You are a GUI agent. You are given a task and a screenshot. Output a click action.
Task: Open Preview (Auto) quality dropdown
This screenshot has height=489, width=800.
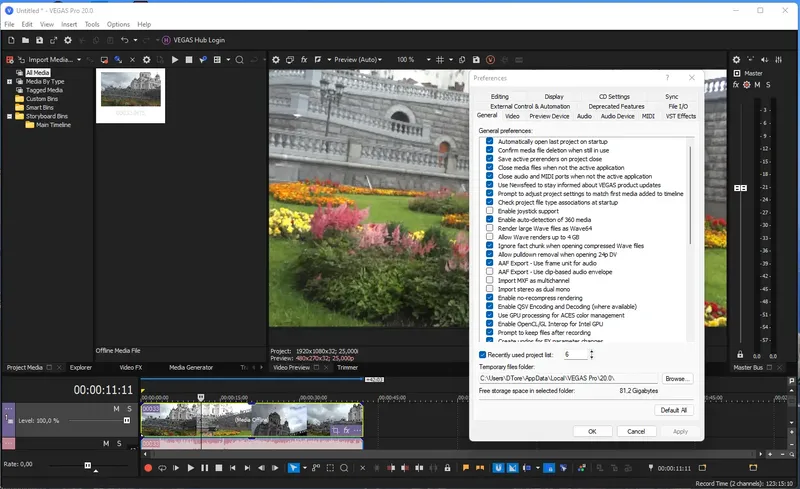pyautogui.click(x=359, y=60)
